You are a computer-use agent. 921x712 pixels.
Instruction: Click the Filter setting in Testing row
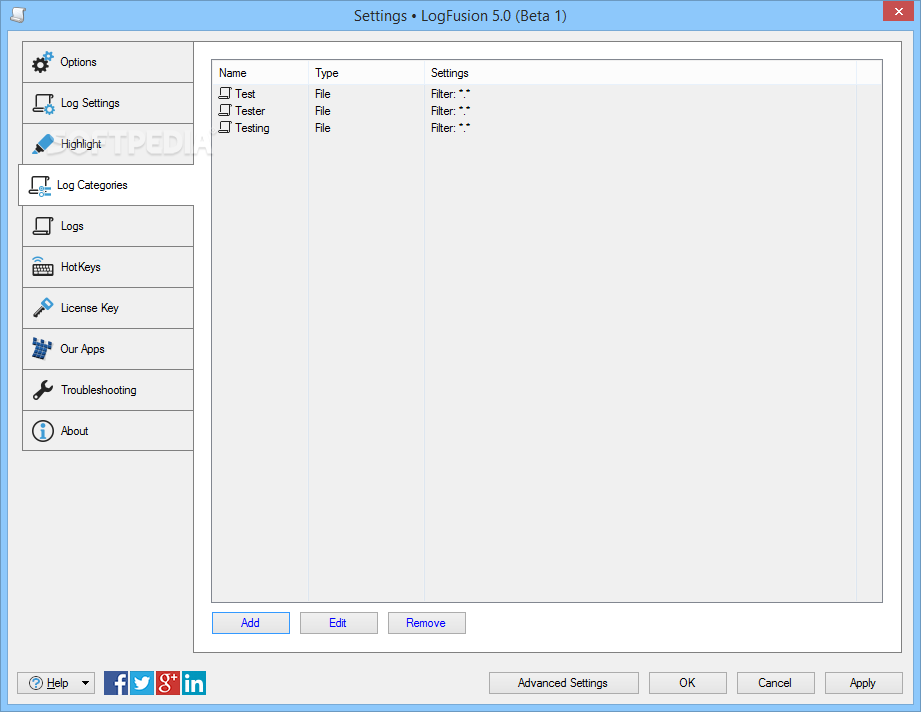[451, 127]
